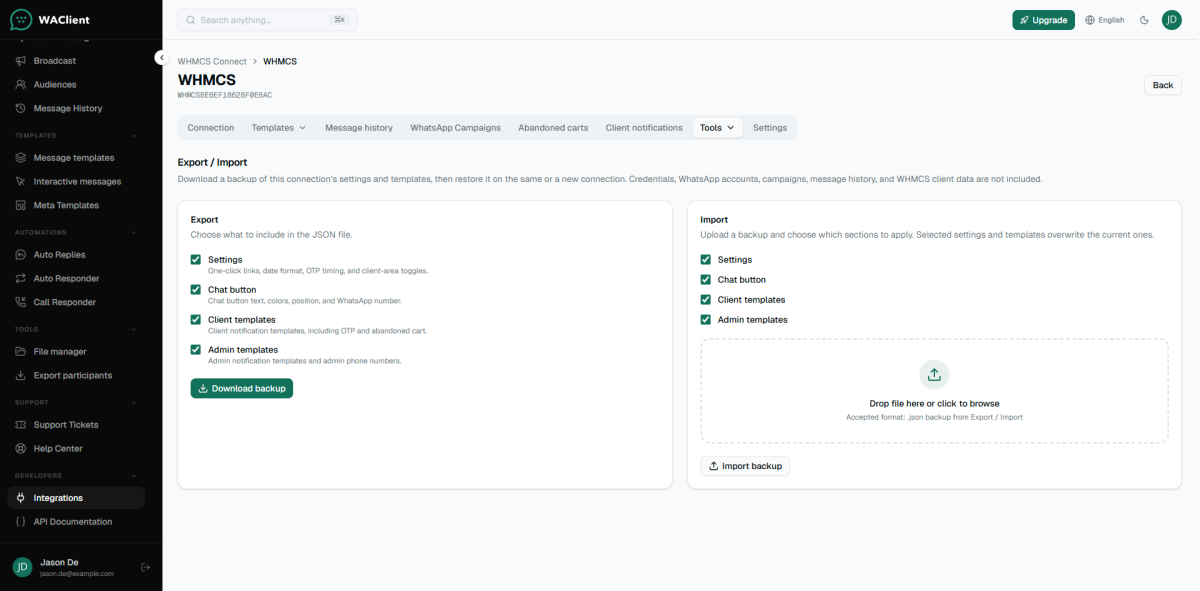Open Client notifications tab
Image resolution: width=1200 pixels, height=591 pixels.
pos(644,128)
